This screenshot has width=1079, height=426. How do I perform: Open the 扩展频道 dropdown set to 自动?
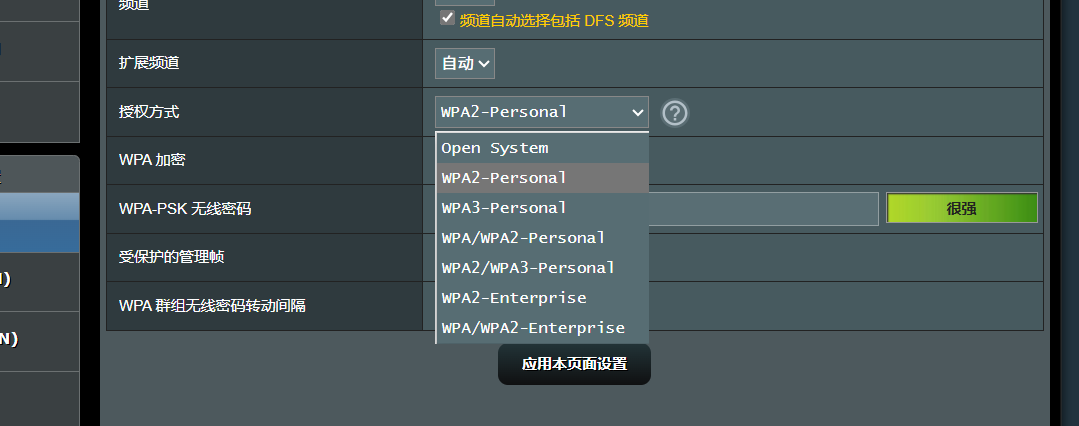pyautogui.click(x=465, y=63)
